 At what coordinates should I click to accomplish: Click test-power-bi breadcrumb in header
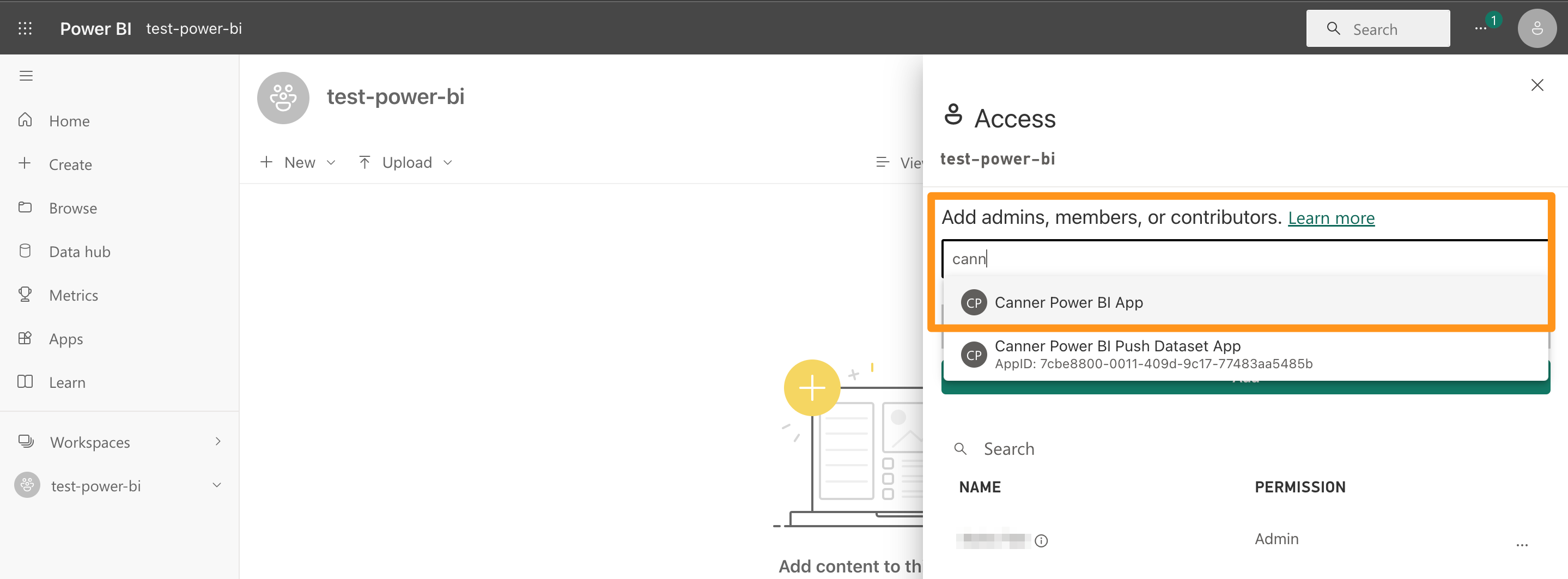194,29
